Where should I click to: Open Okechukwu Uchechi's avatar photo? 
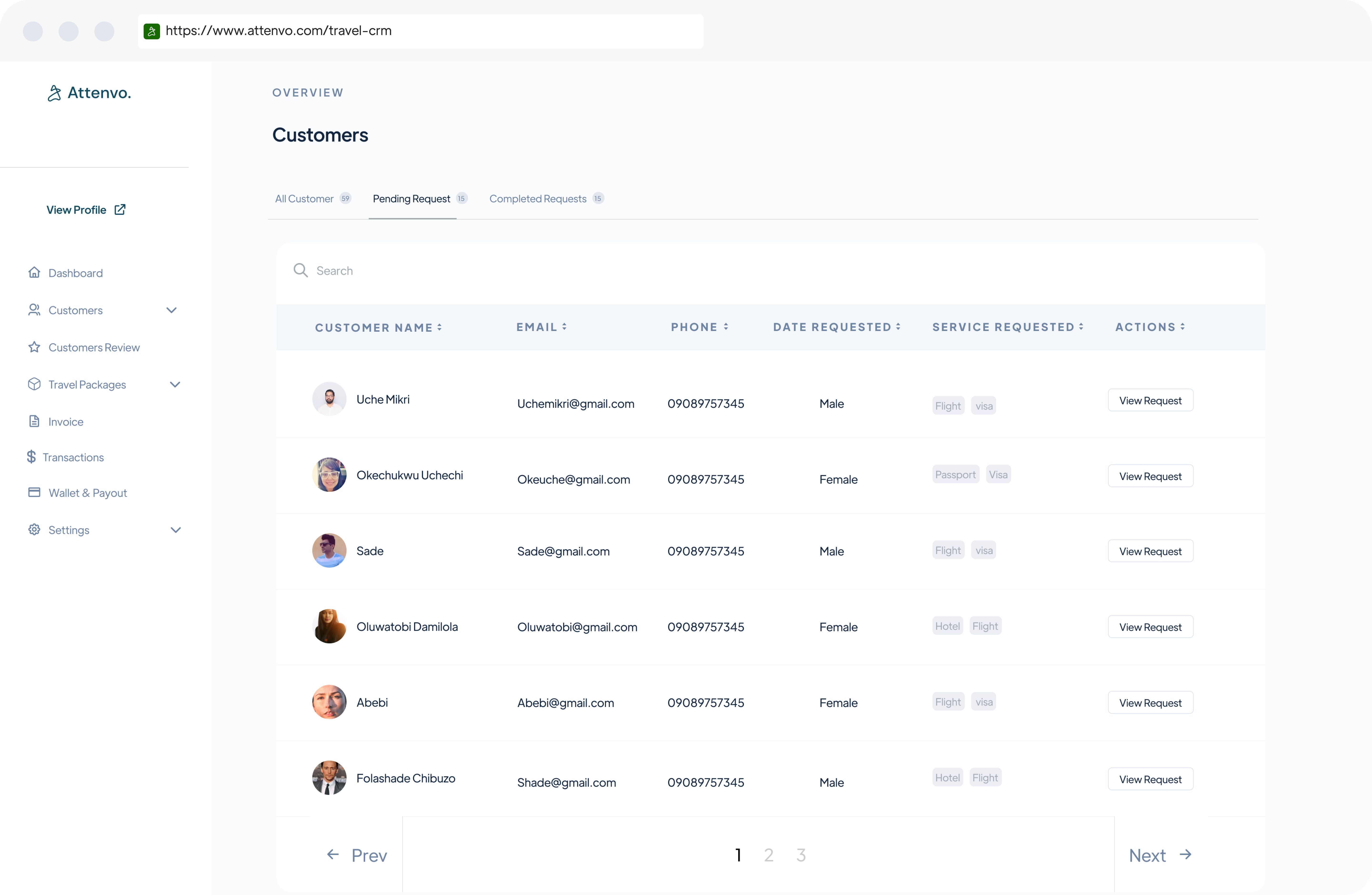tap(329, 475)
